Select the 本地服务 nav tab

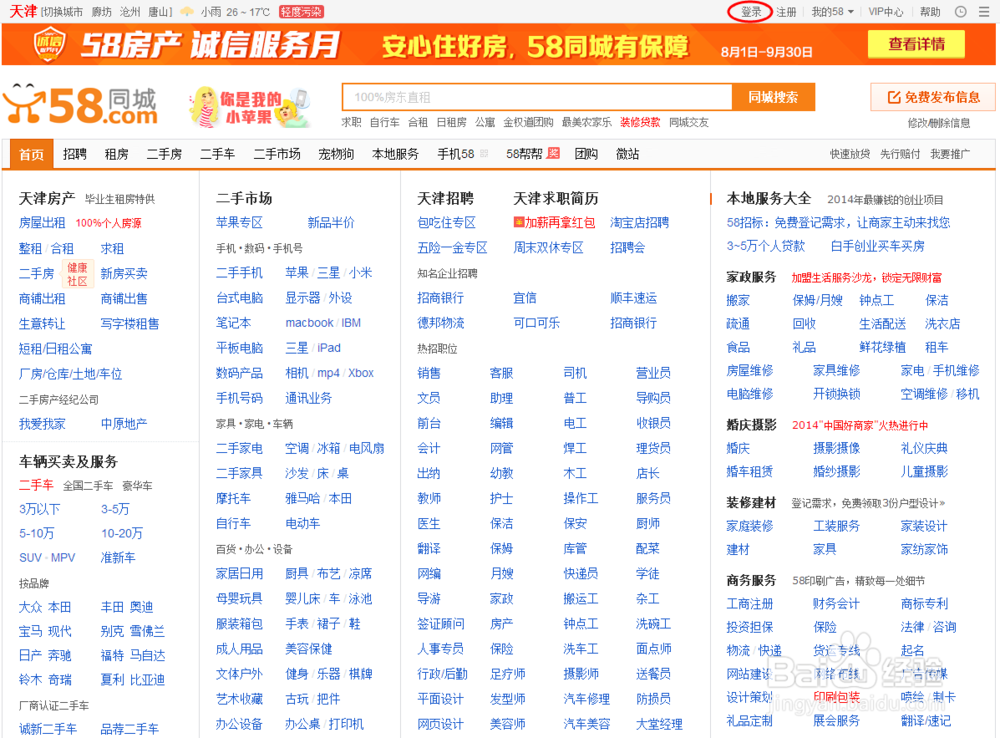point(395,154)
